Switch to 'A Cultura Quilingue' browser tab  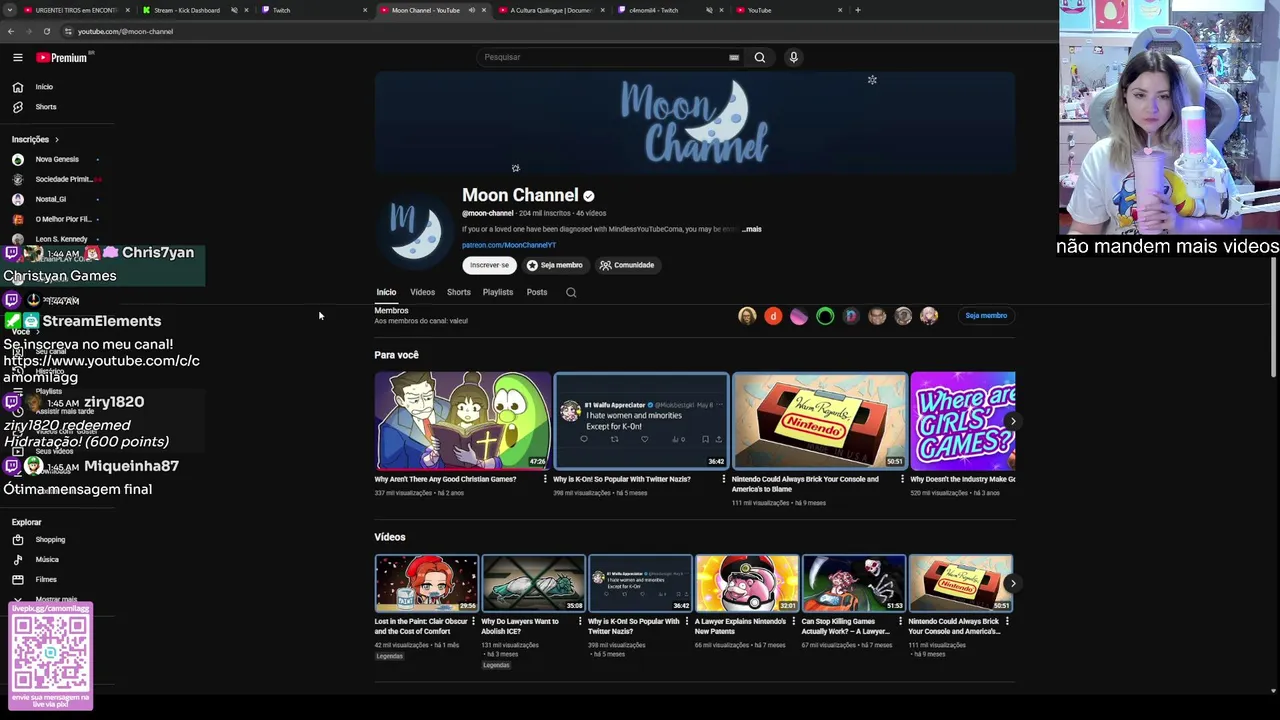551,10
